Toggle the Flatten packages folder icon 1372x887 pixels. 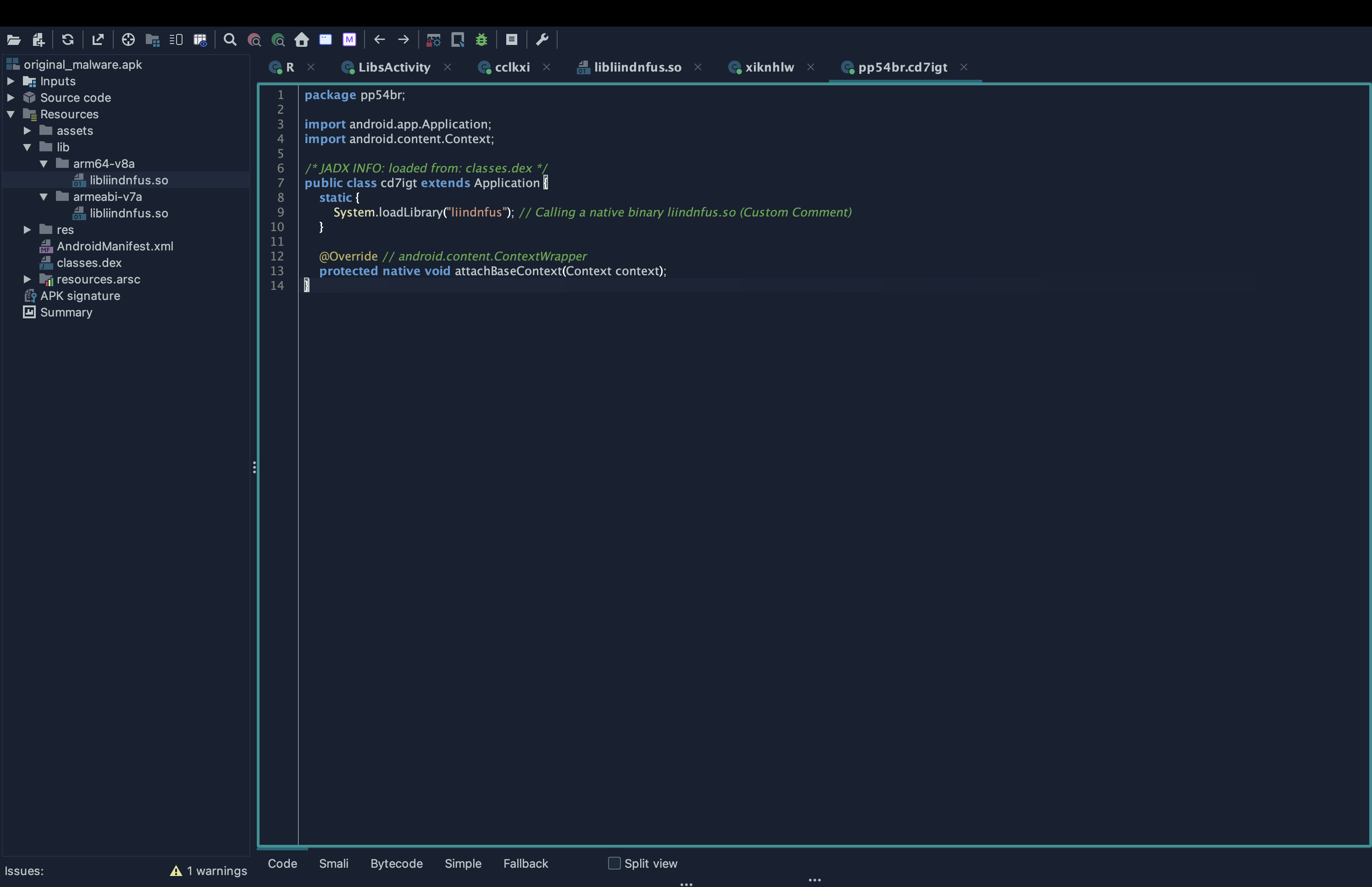click(x=153, y=40)
